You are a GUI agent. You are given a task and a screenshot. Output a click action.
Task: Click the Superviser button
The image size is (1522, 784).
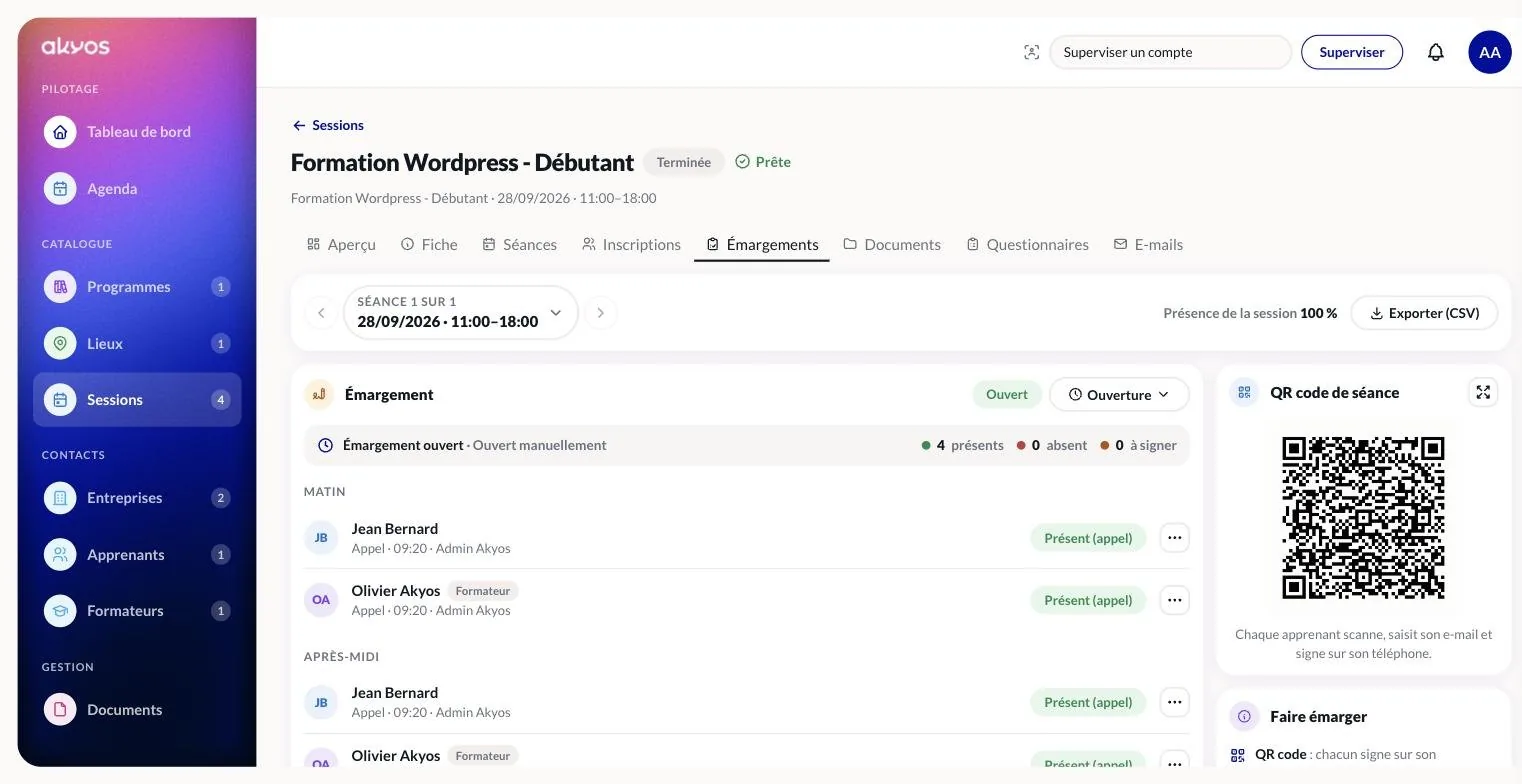click(1351, 52)
